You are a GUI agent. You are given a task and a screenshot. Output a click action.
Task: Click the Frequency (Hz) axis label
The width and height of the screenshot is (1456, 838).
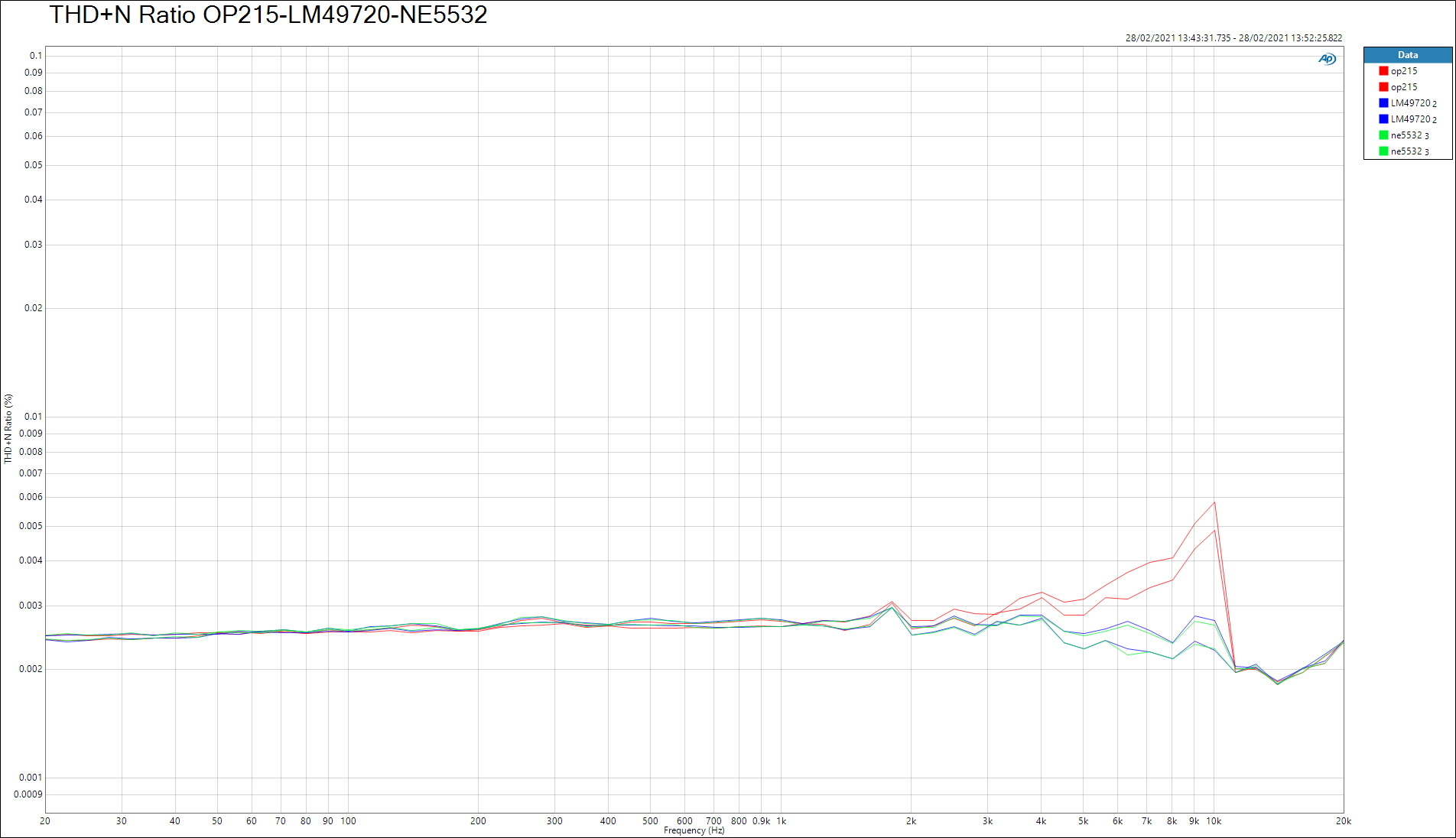click(x=694, y=830)
